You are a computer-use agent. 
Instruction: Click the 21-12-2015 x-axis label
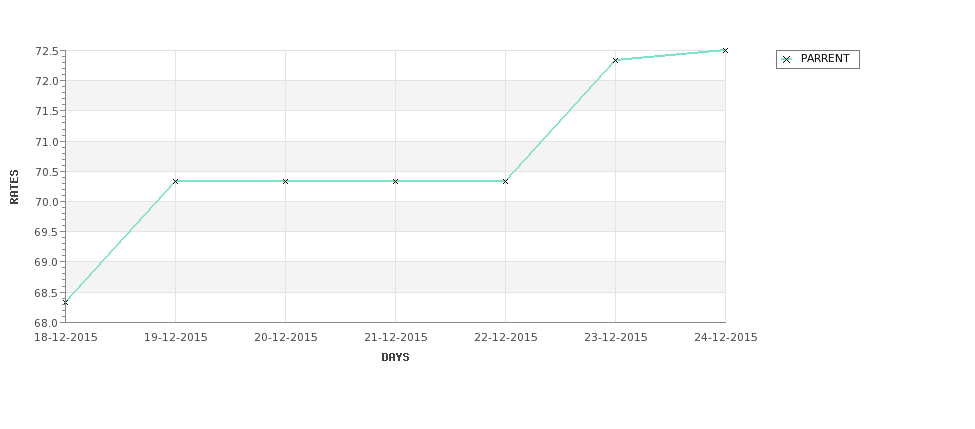pyautogui.click(x=395, y=337)
